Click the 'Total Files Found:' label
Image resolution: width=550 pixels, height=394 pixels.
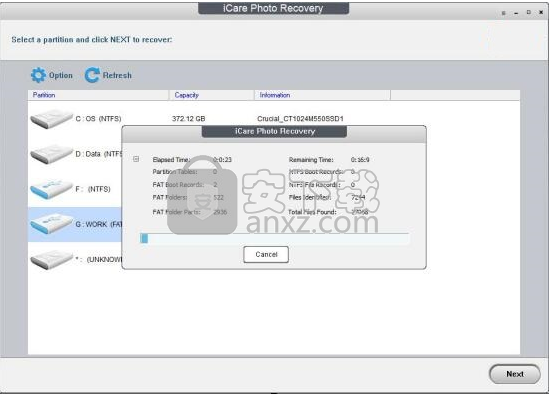(312, 212)
